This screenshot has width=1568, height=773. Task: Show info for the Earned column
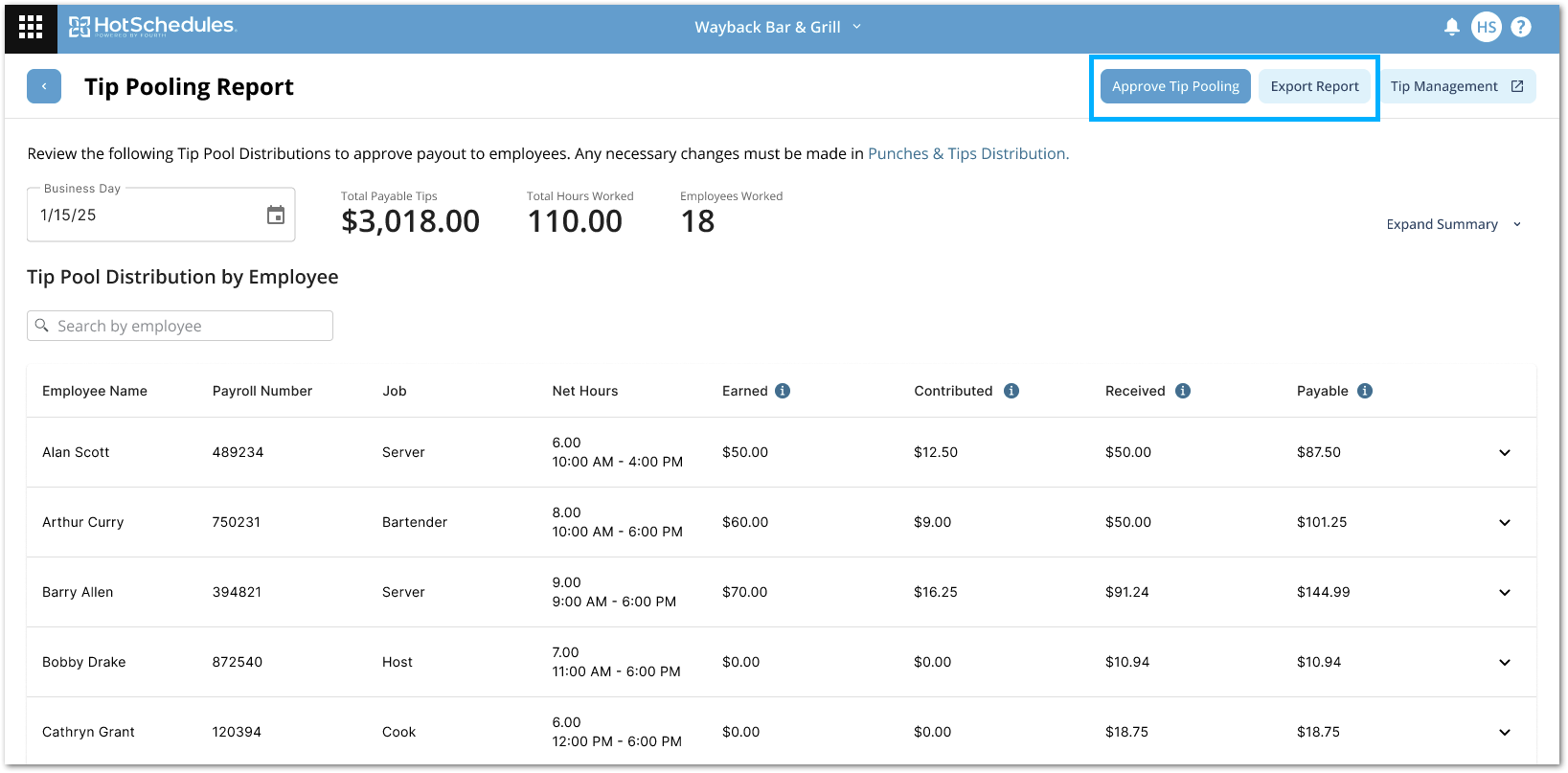pyautogui.click(x=783, y=391)
